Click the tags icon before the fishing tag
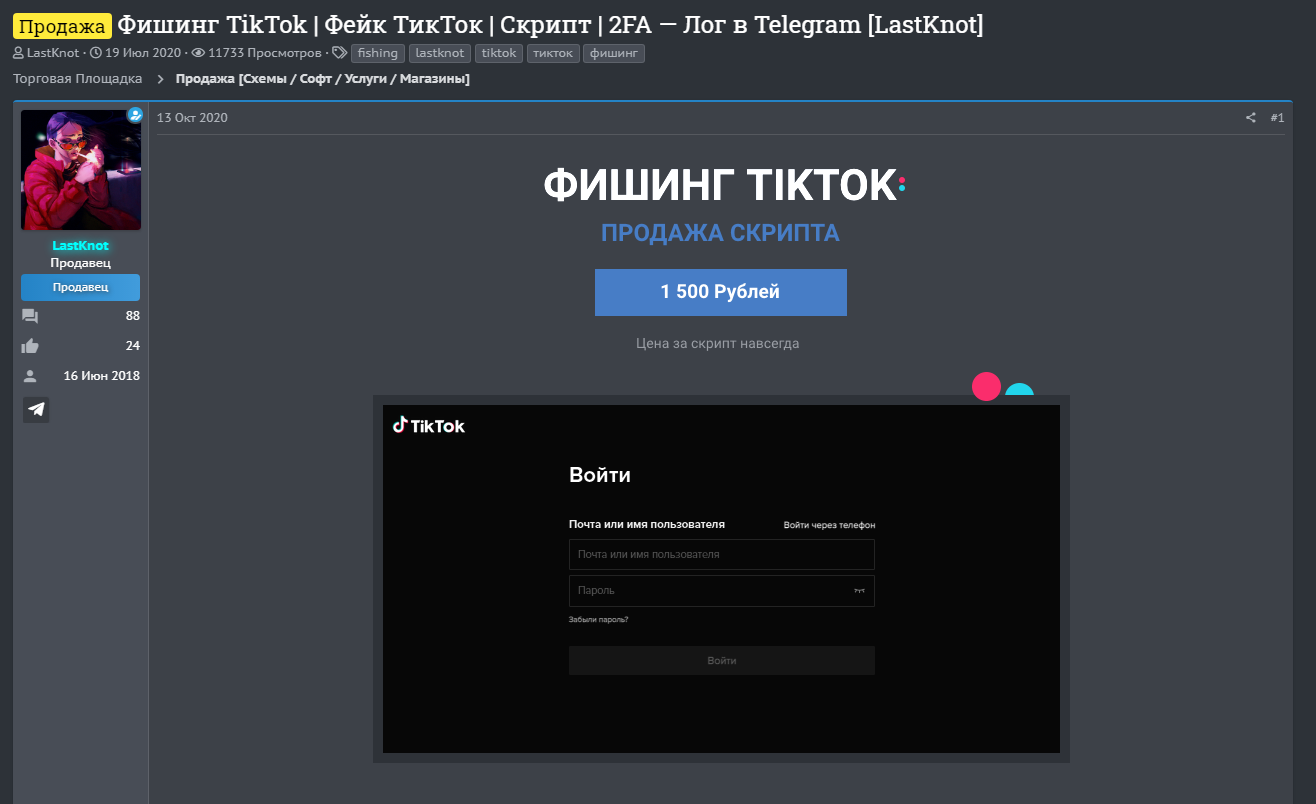1316x804 pixels. point(340,53)
